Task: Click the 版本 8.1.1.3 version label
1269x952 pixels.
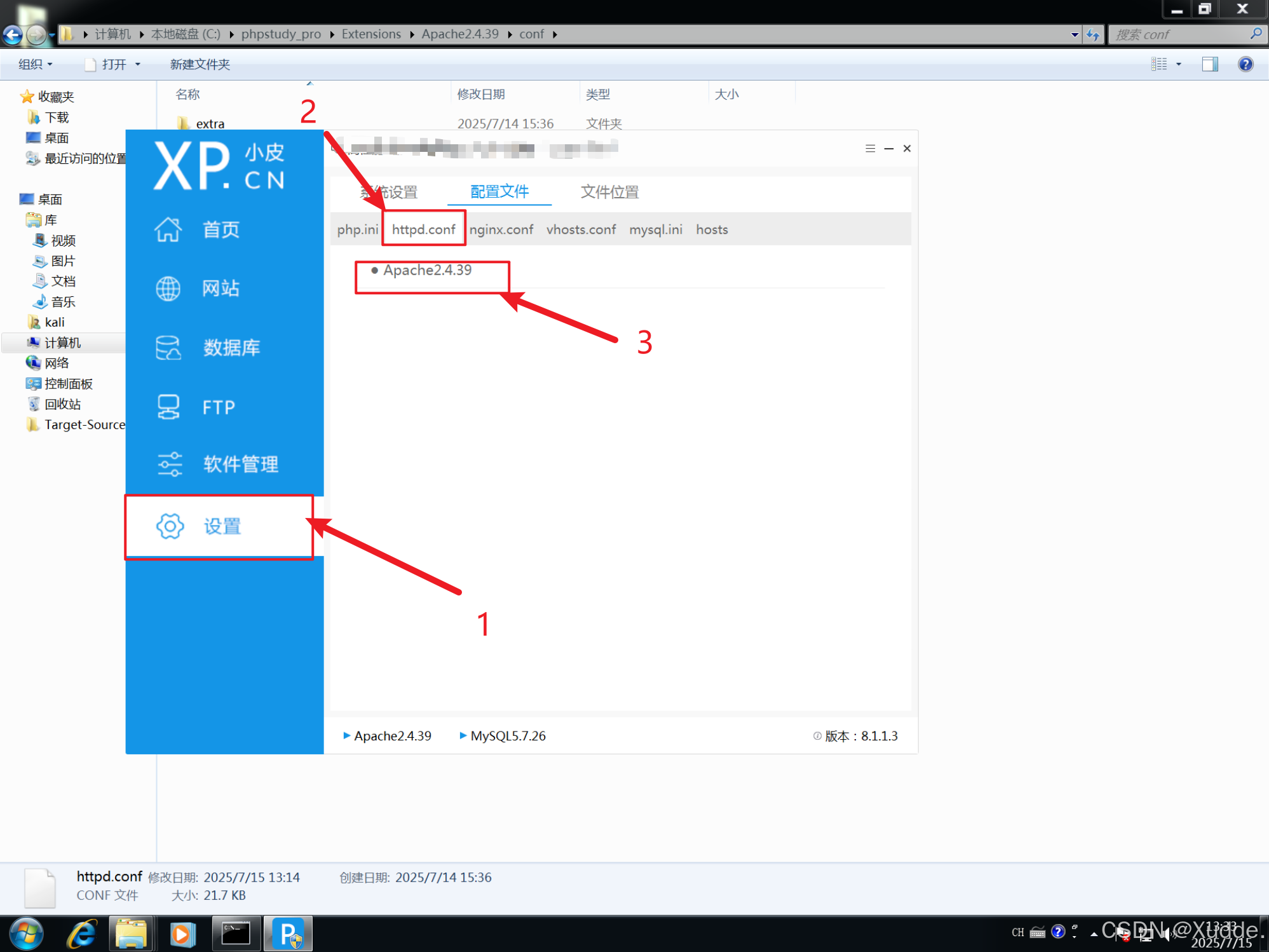Action: tap(855, 735)
